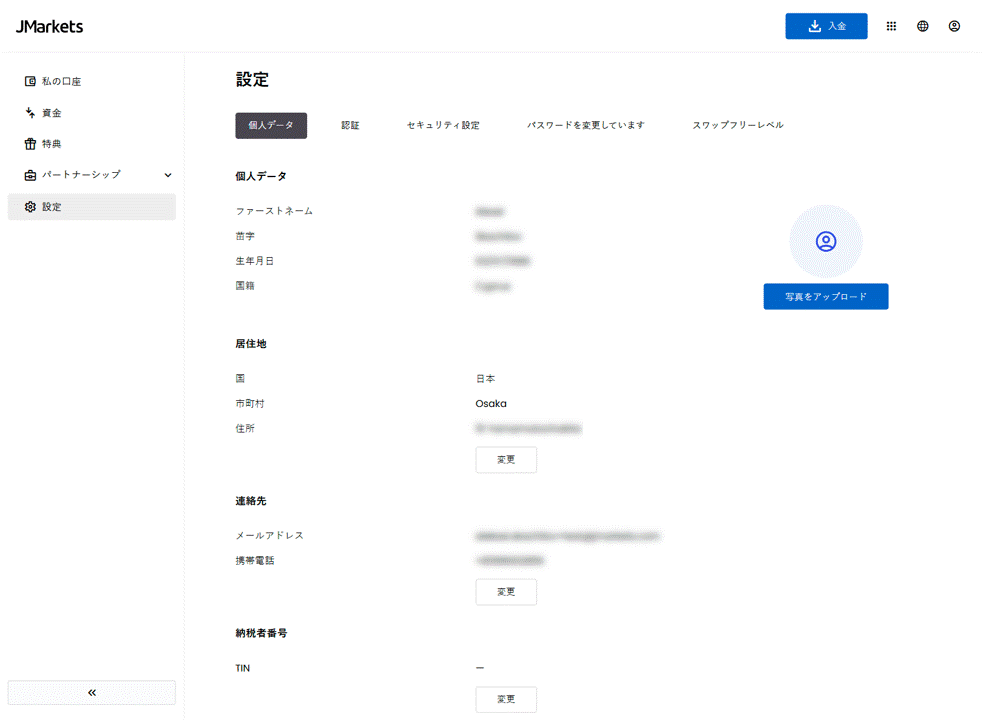Click the メールアドレス label
Viewport: 983px width, 720px height.
pos(270,536)
